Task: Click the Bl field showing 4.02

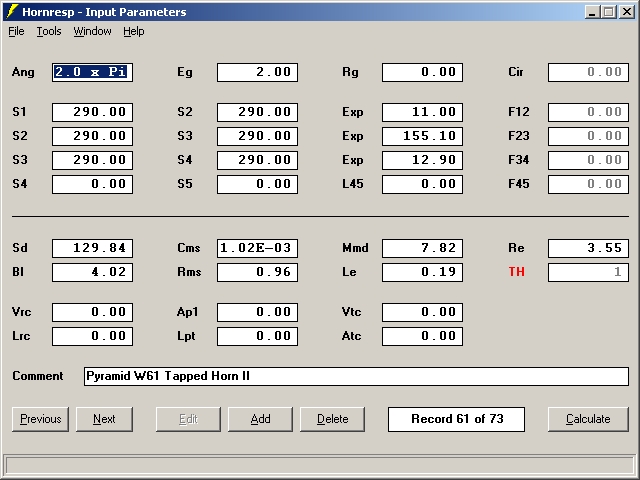Action: [92, 272]
